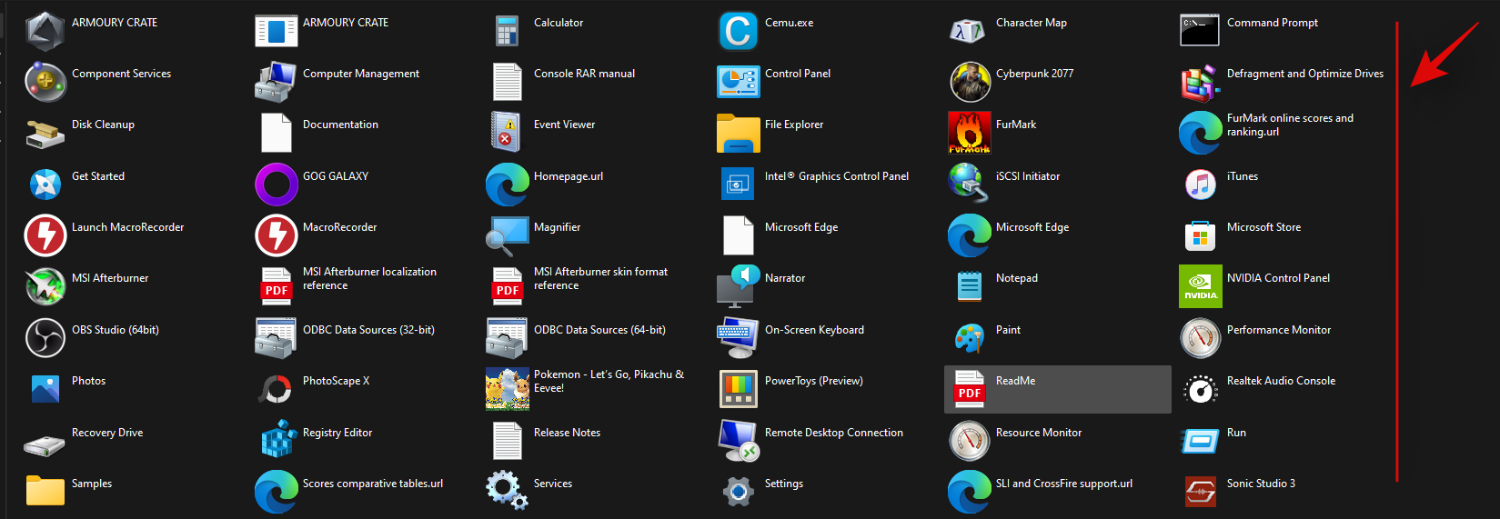Open the iTunes music icon
Screen dimensions: 1500x519
point(1200,184)
